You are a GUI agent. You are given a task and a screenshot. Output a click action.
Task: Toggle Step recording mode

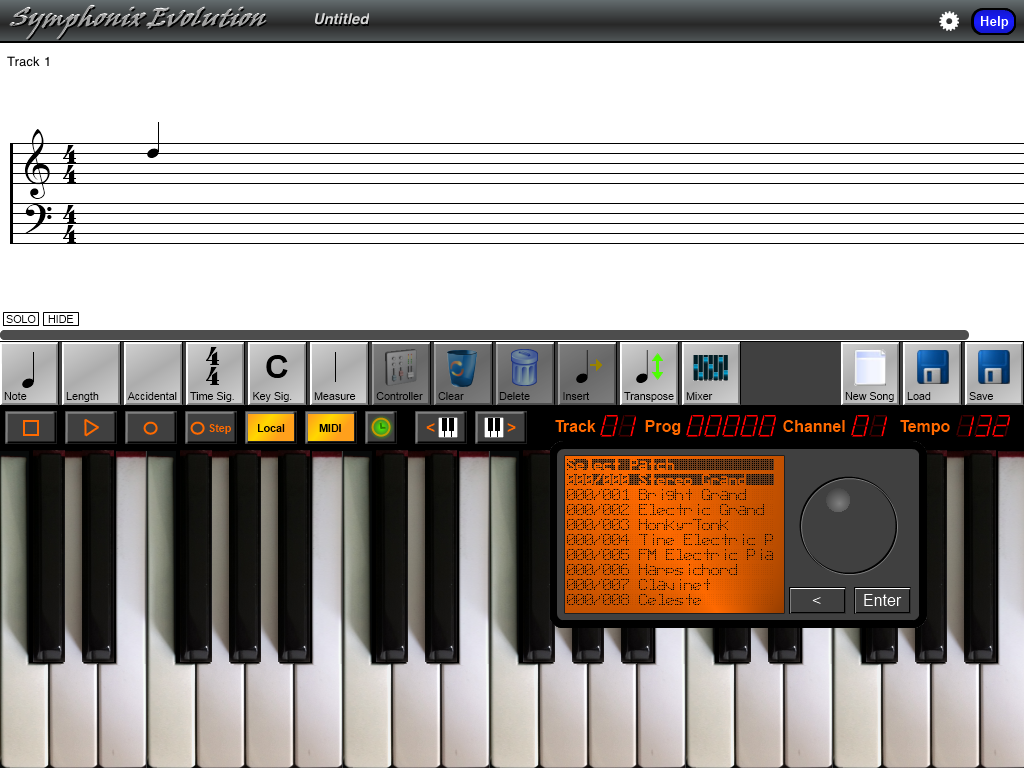point(210,428)
